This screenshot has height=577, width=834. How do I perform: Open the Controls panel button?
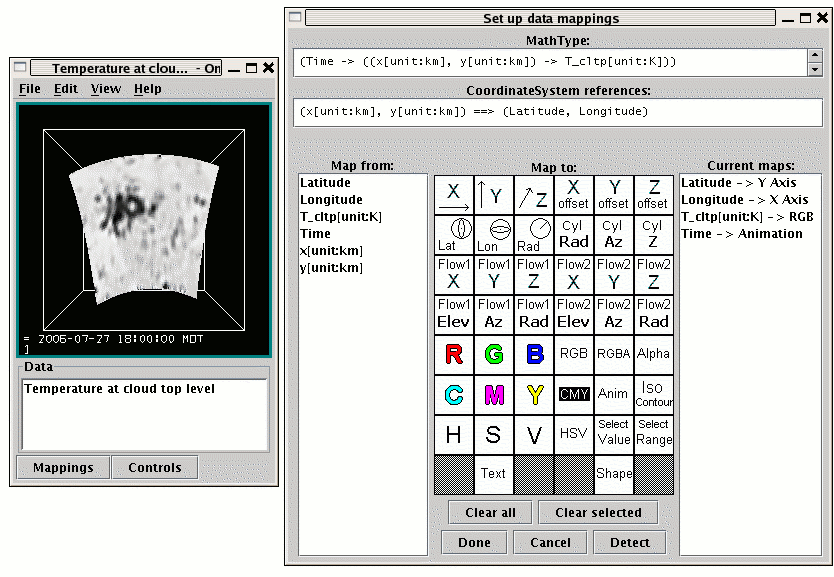click(155, 467)
